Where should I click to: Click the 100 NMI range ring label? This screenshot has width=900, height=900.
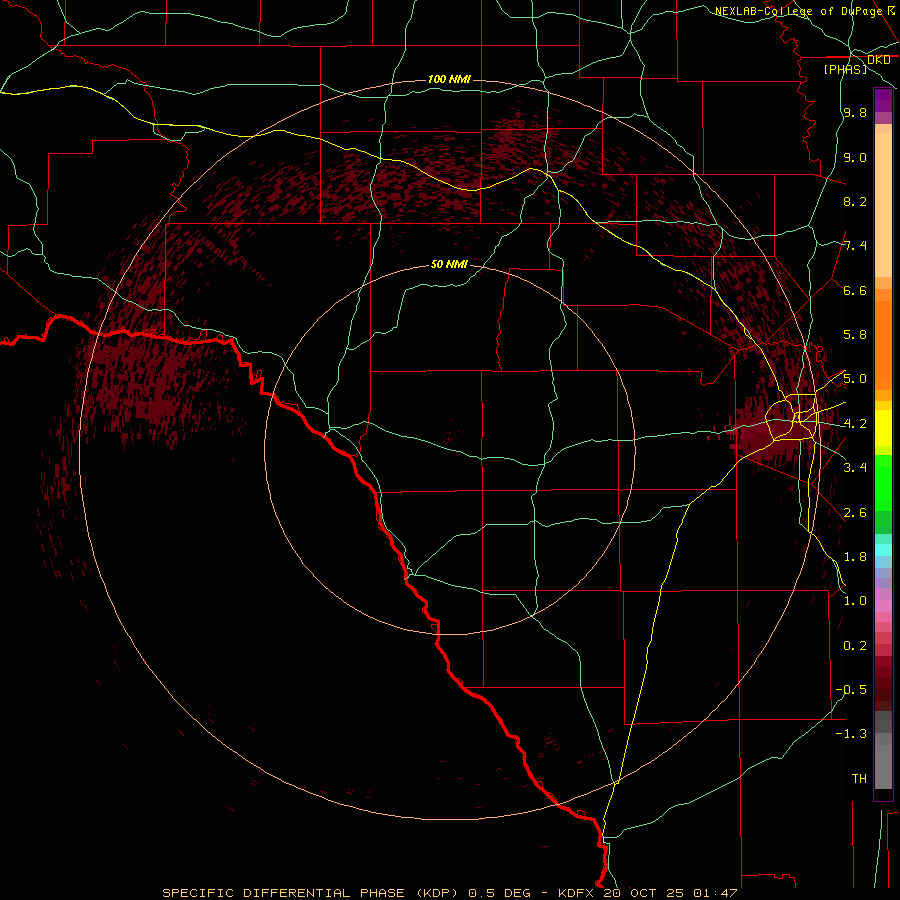click(x=449, y=79)
